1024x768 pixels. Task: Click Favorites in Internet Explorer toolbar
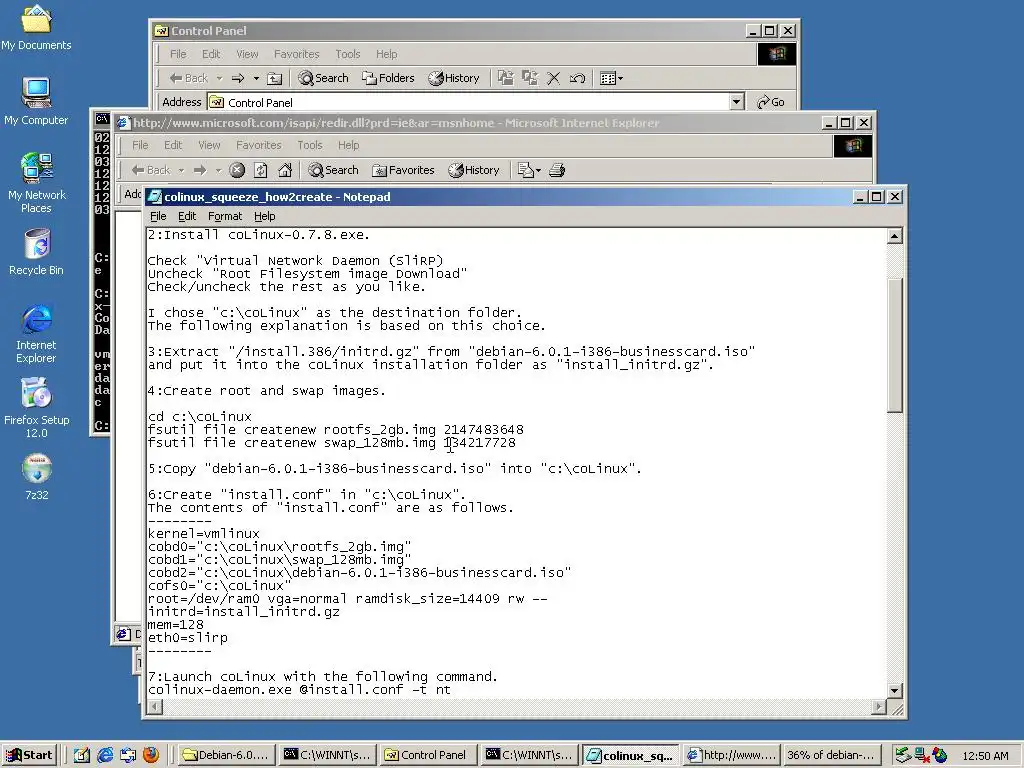(403, 170)
